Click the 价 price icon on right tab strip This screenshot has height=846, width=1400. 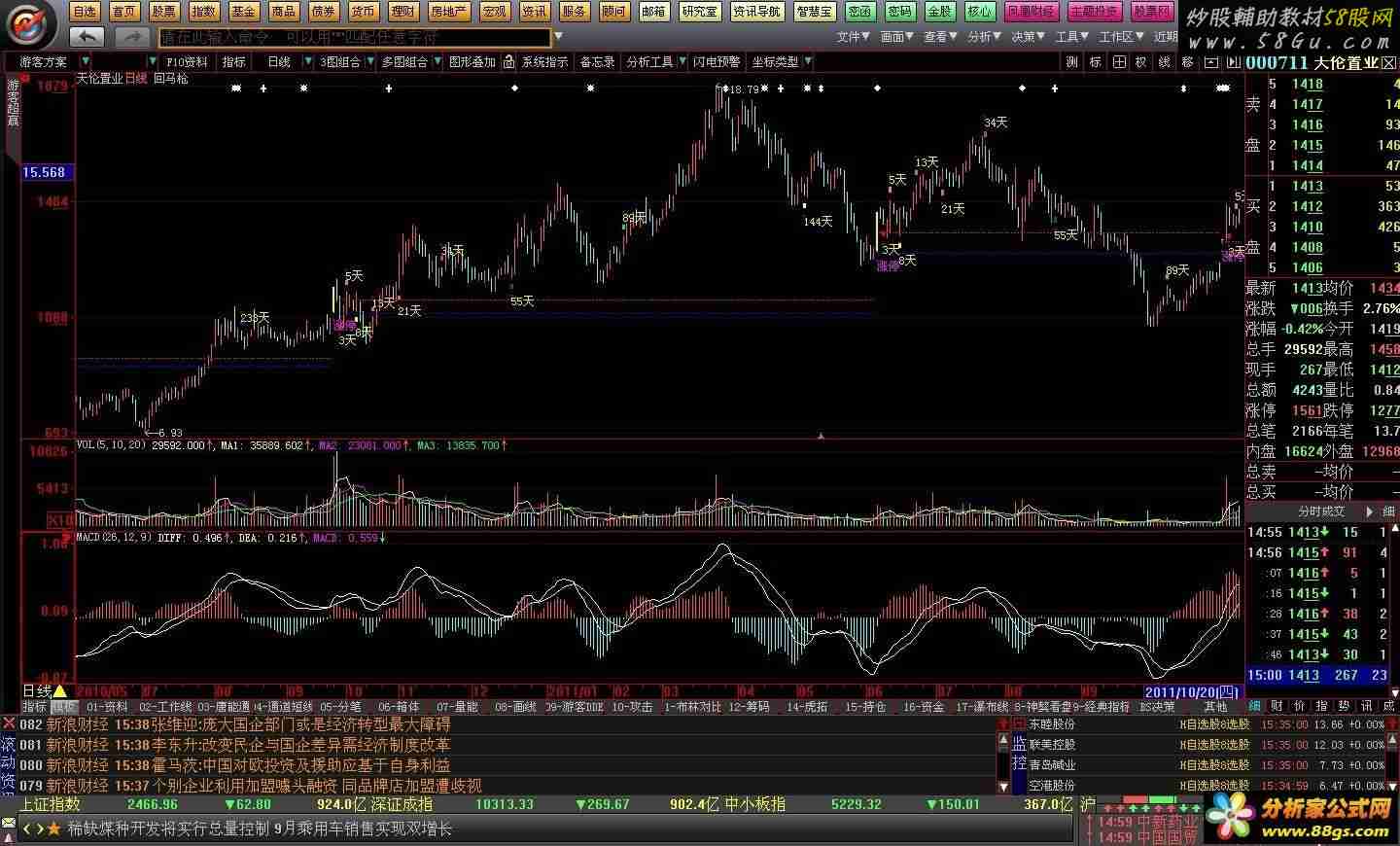(1299, 706)
